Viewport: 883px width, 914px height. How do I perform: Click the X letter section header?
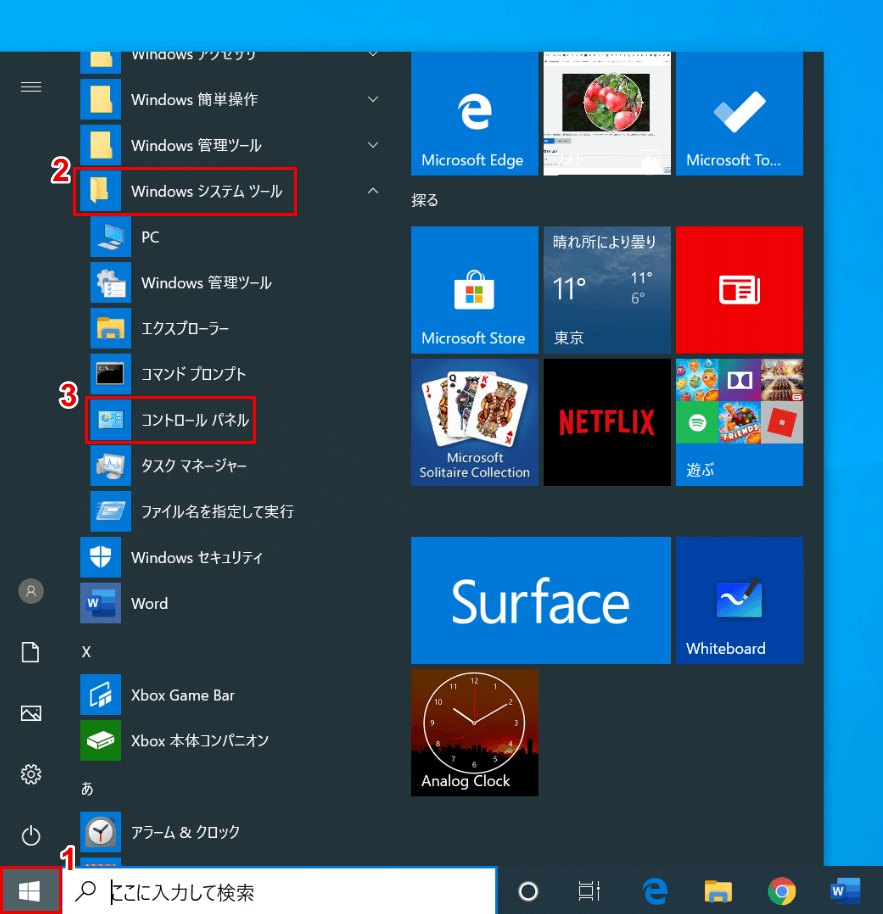pos(86,652)
